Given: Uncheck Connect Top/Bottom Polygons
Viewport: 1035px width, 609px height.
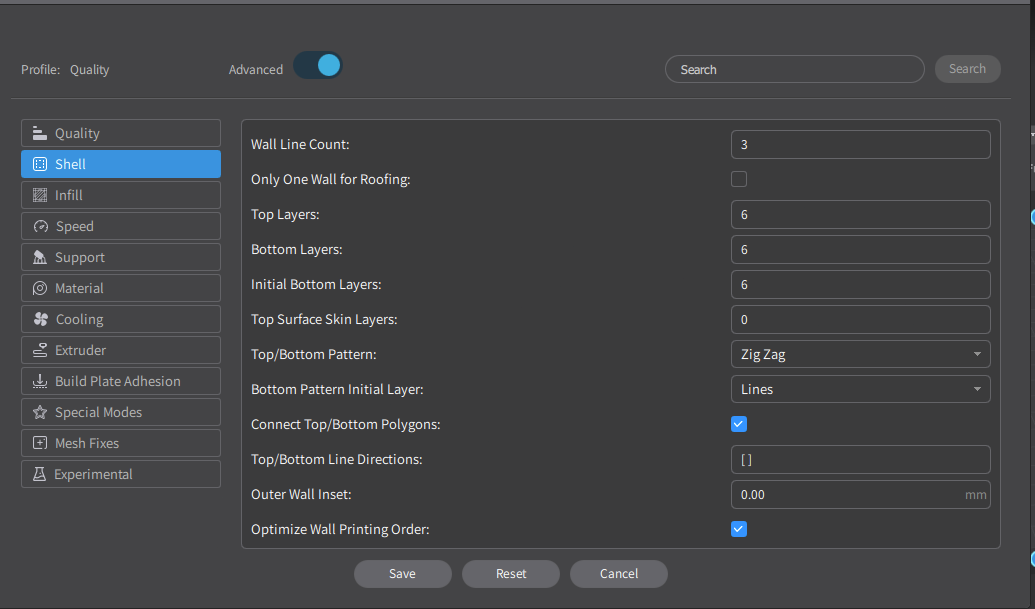Looking at the screenshot, I should tap(739, 424).
